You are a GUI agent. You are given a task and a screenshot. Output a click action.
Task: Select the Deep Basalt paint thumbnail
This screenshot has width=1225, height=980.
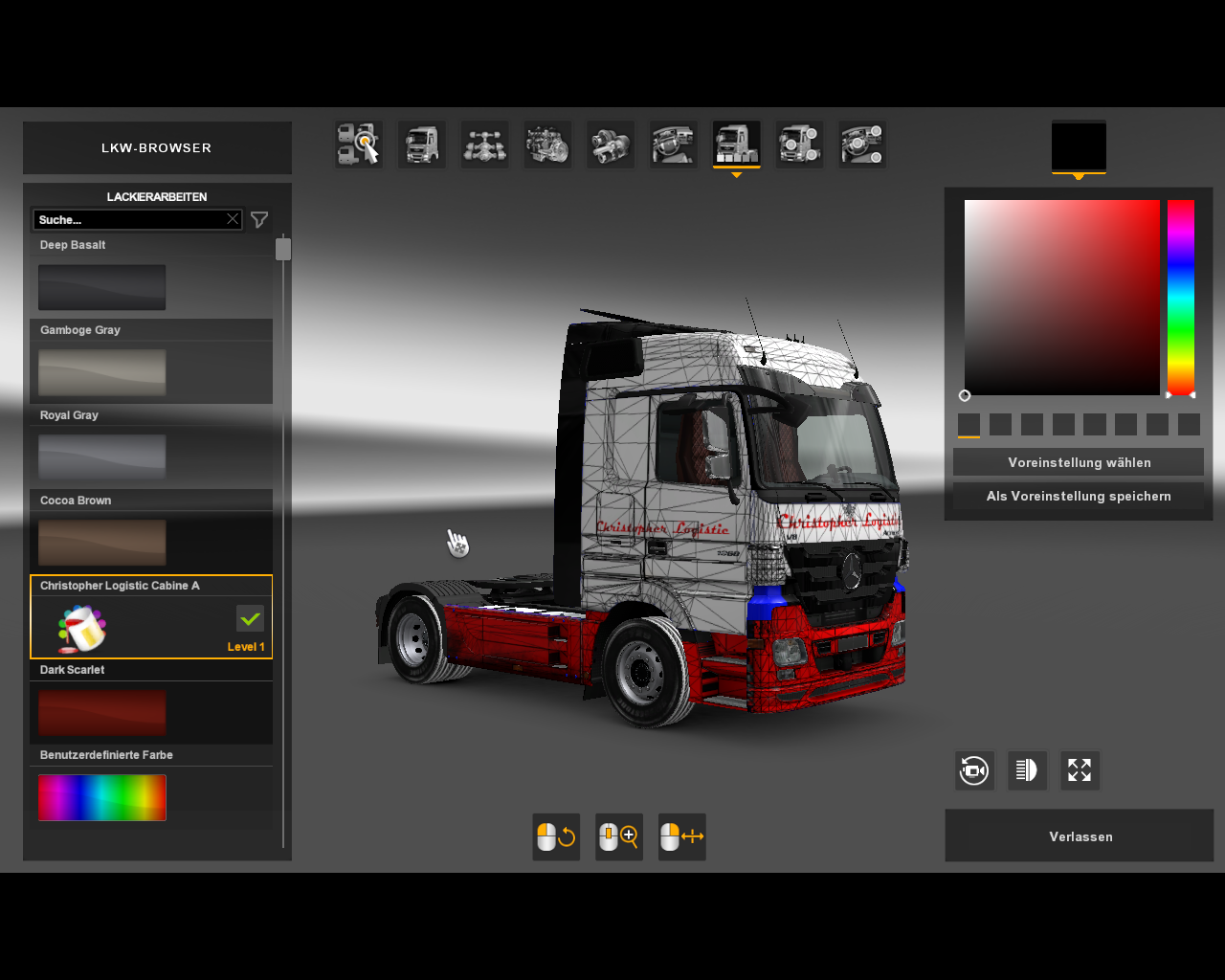coord(102,287)
